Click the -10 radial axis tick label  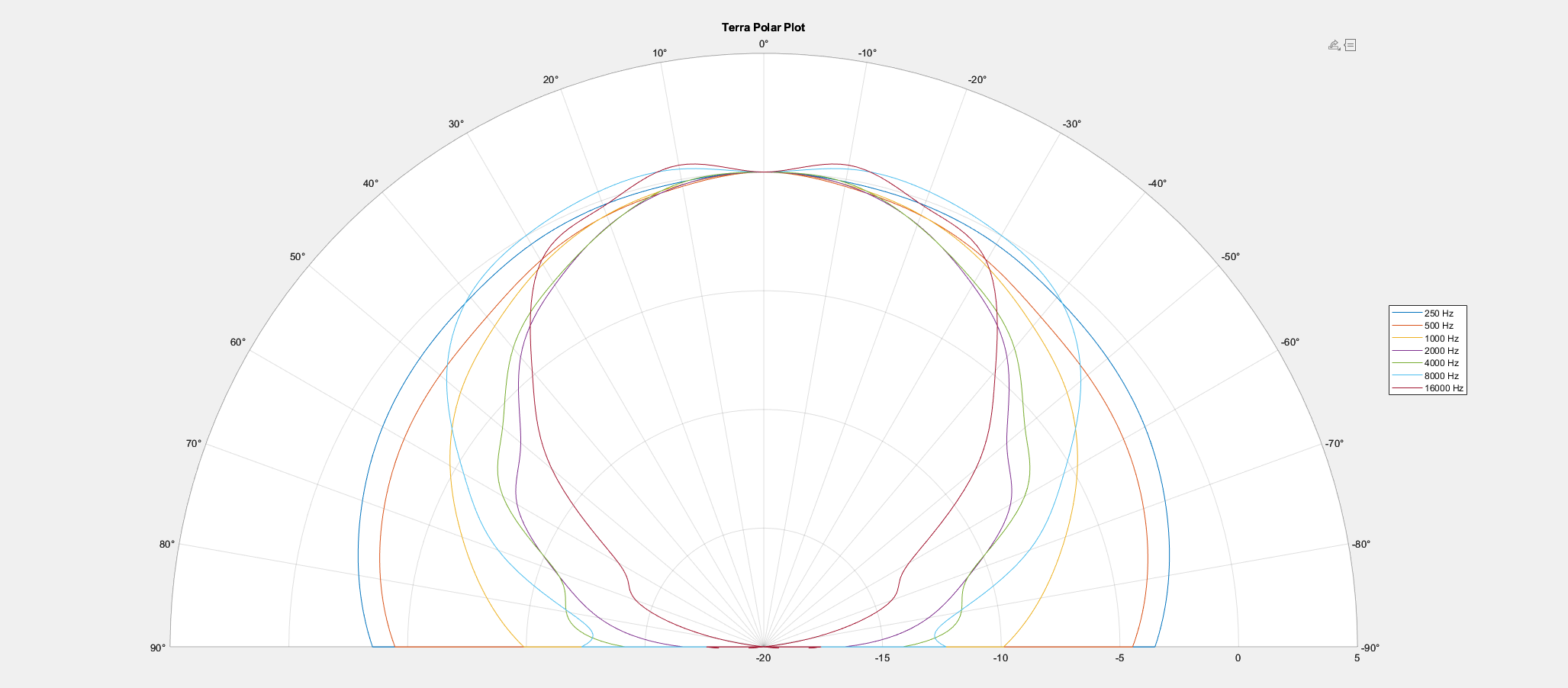(1000, 658)
